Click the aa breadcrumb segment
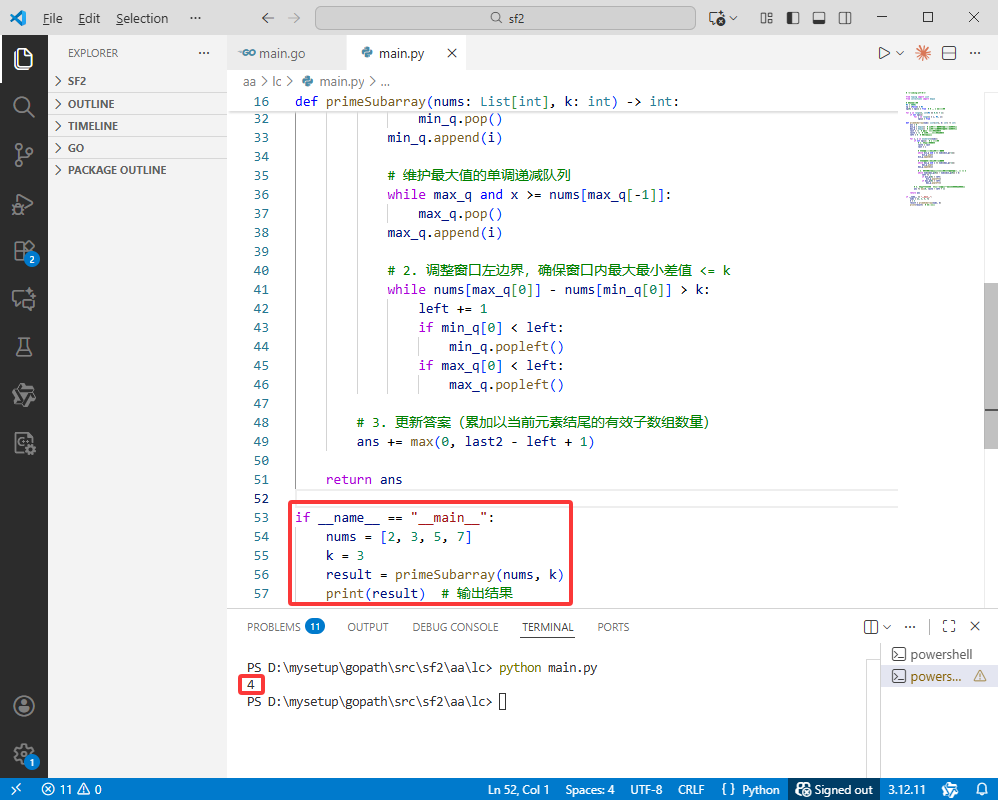Screen dimensions: 998x800 (x=249, y=81)
